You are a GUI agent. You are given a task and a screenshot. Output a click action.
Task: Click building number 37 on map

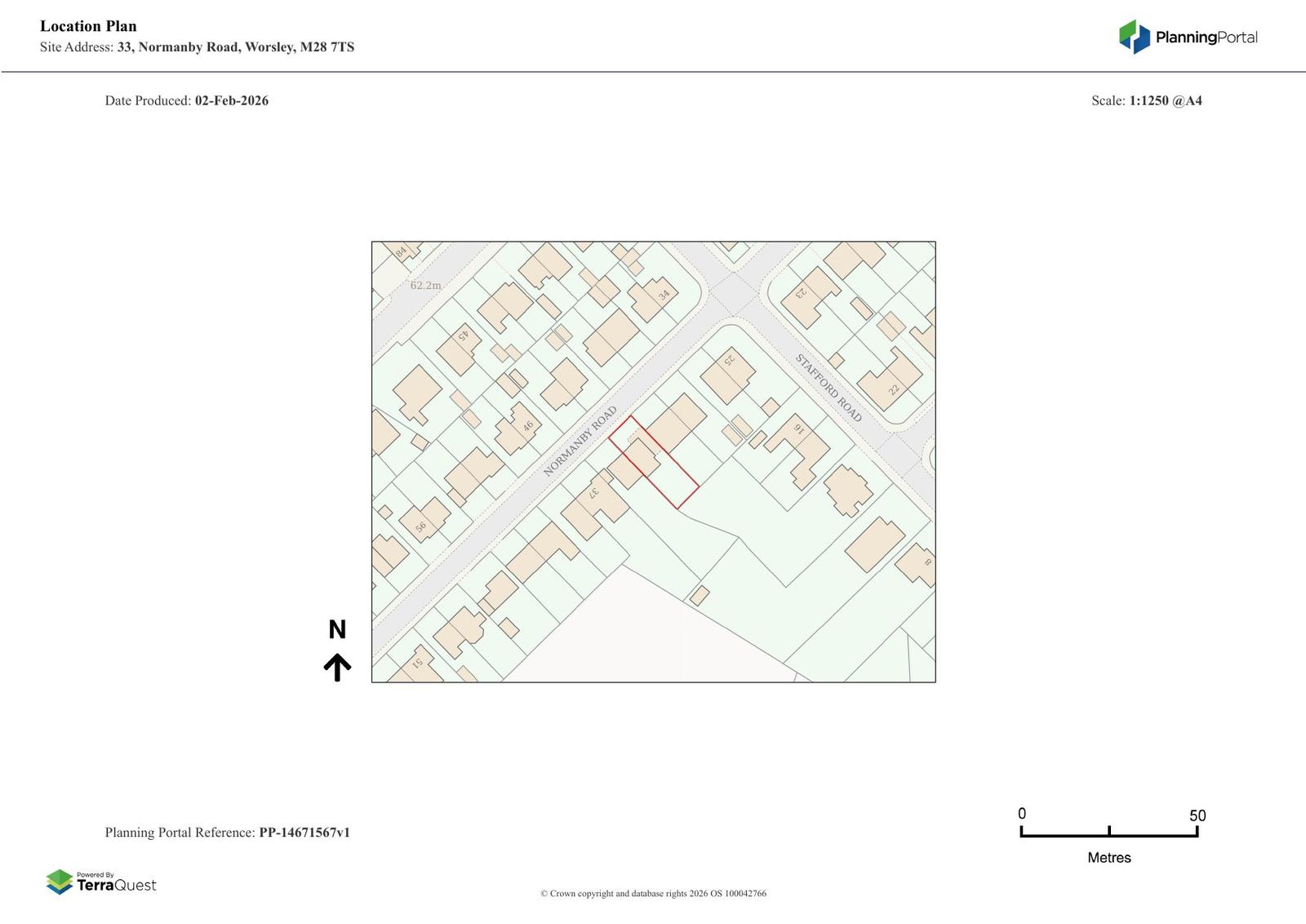coord(594,491)
